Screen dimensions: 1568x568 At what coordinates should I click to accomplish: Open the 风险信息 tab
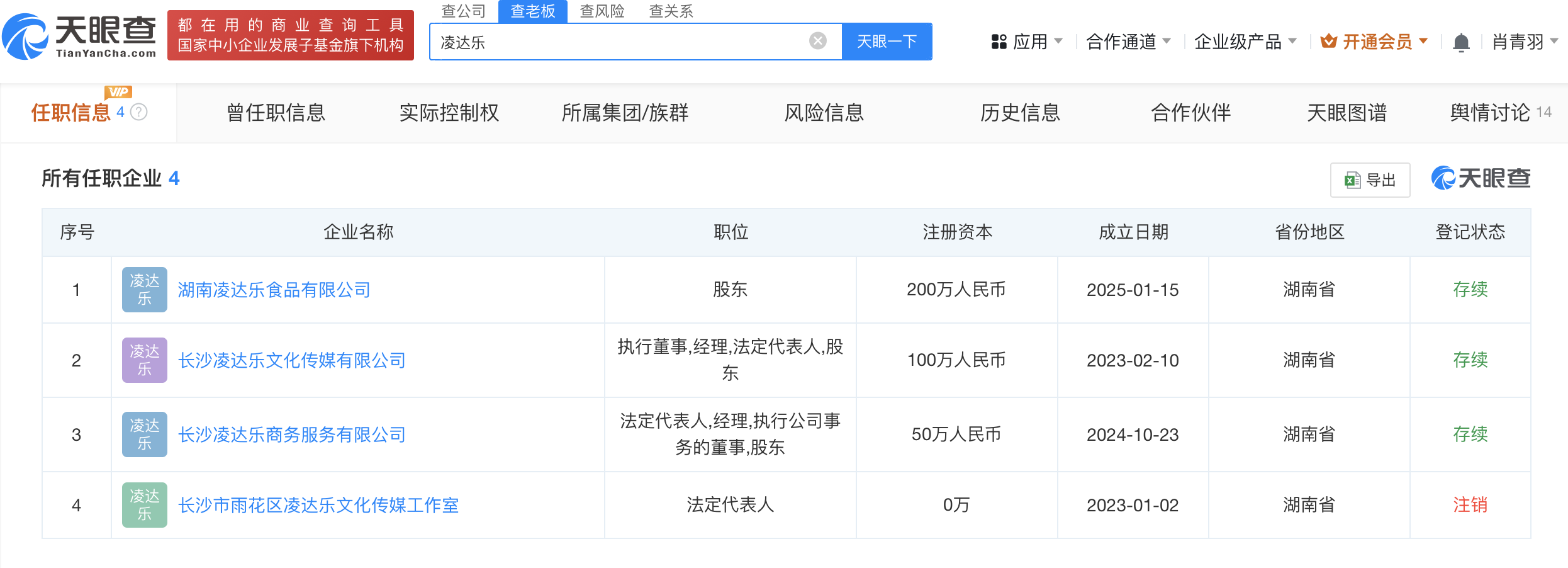click(x=824, y=113)
